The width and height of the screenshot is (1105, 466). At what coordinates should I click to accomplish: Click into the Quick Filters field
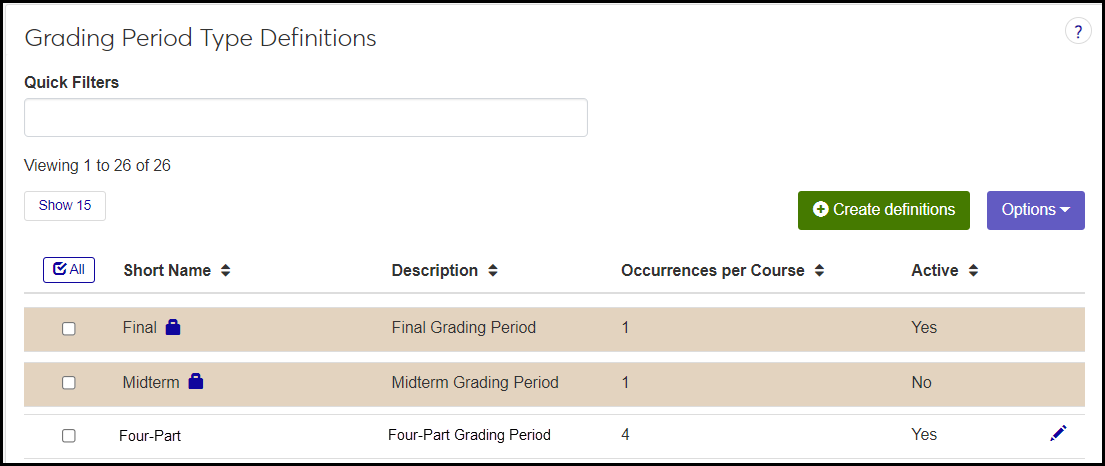(305, 117)
